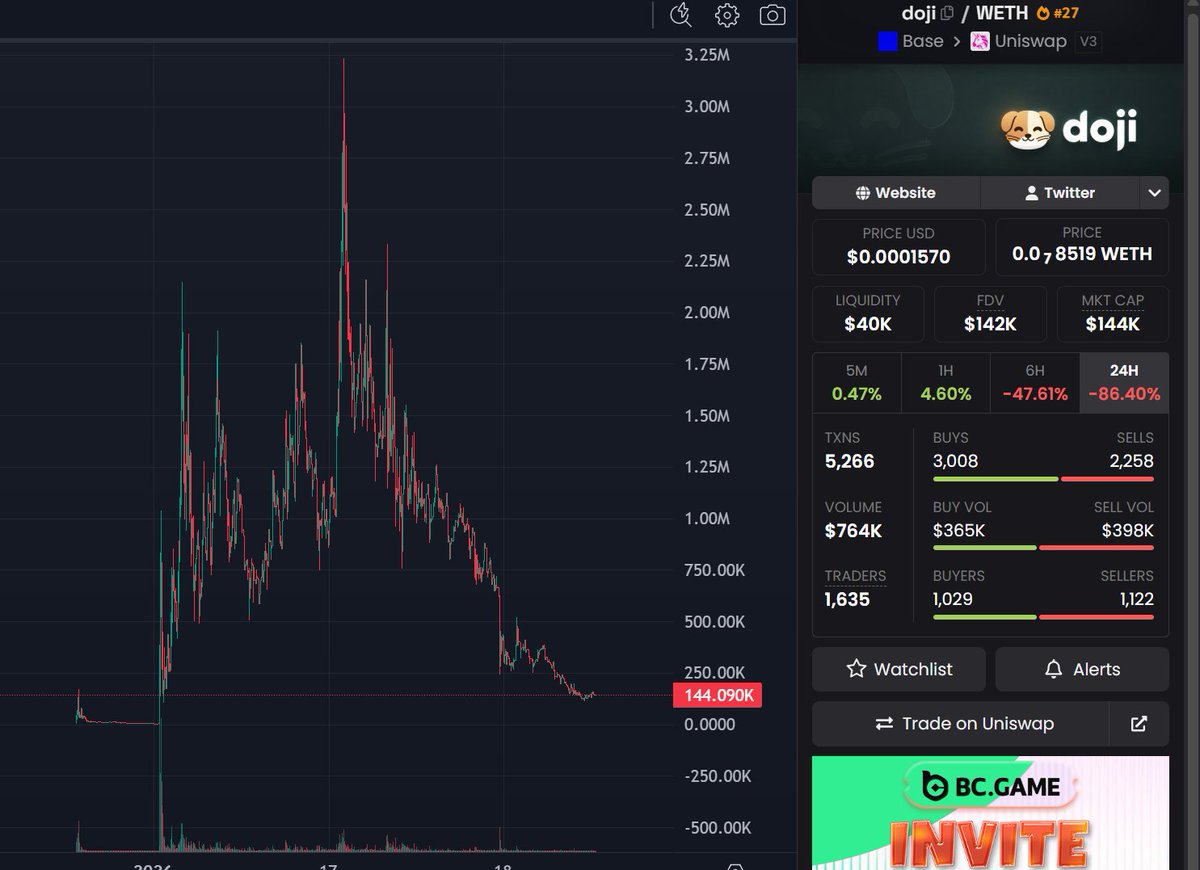1200x870 pixels.
Task: Add doji to Watchlist
Action: tap(899, 670)
